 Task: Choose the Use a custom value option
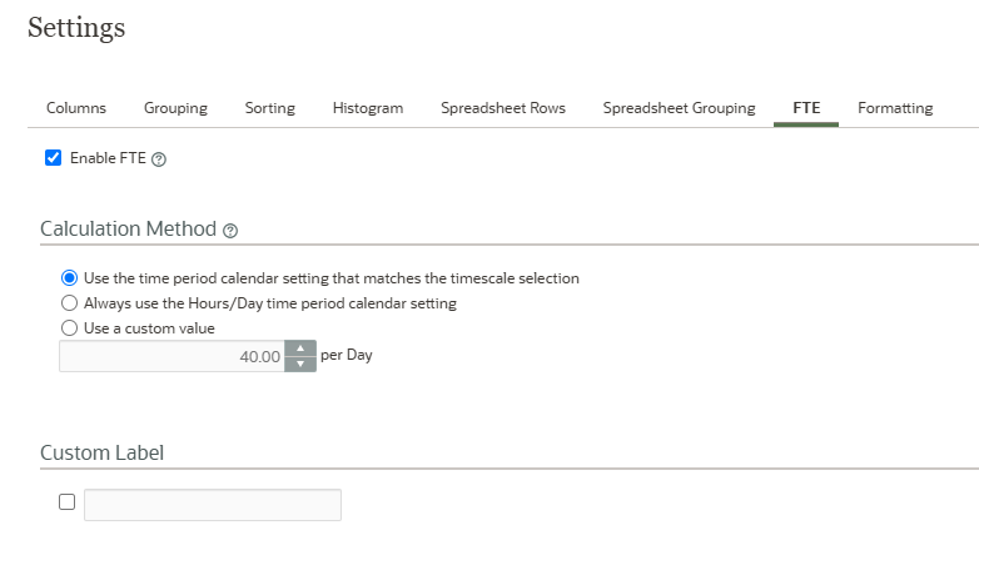(69, 328)
